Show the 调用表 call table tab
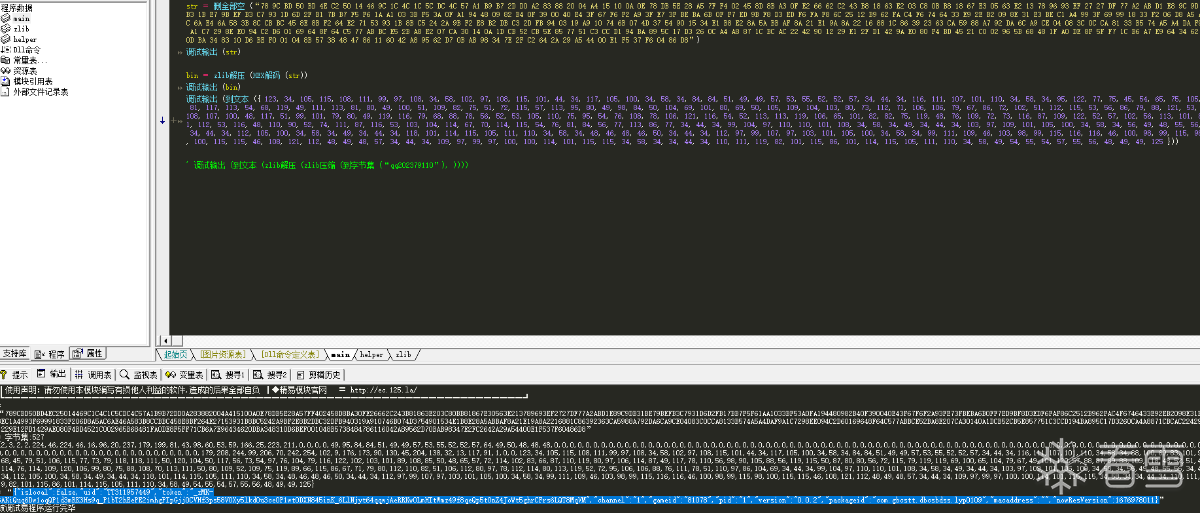1200x513 pixels. [x=93, y=374]
